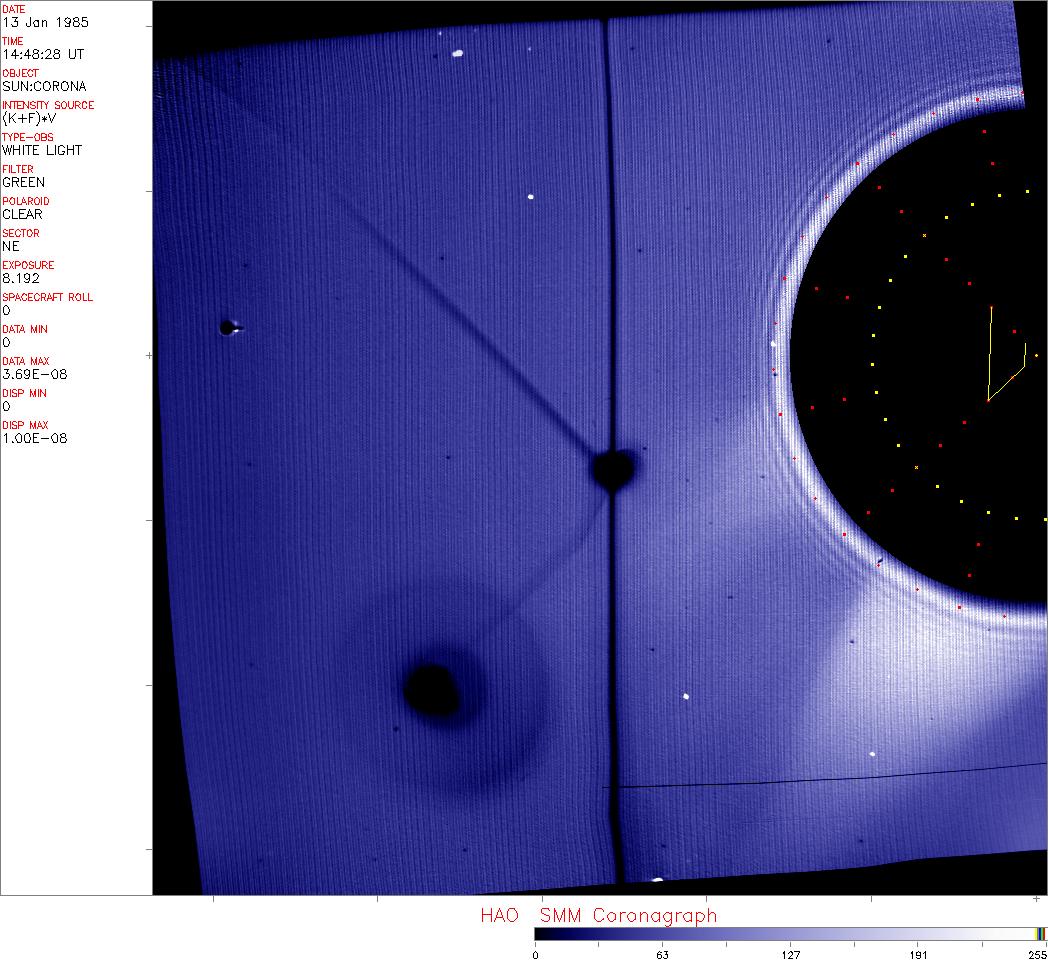1048x960 pixels.
Task: Select the SUN:CORONA object value
Action: 44,86
